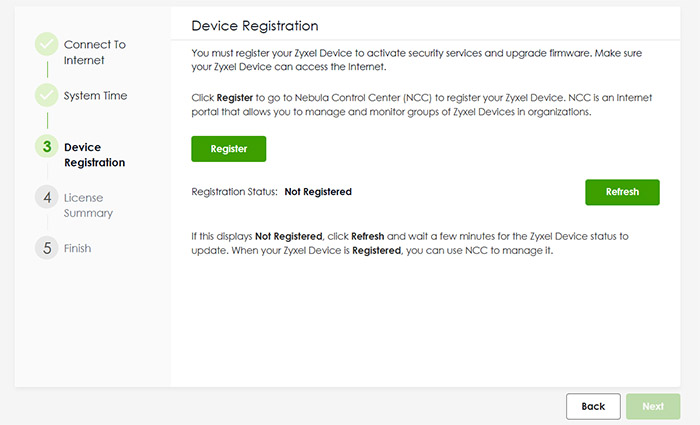The height and width of the screenshot is (425, 700).
Task: Click the step 4 number circle
Action: (x=46, y=197)
